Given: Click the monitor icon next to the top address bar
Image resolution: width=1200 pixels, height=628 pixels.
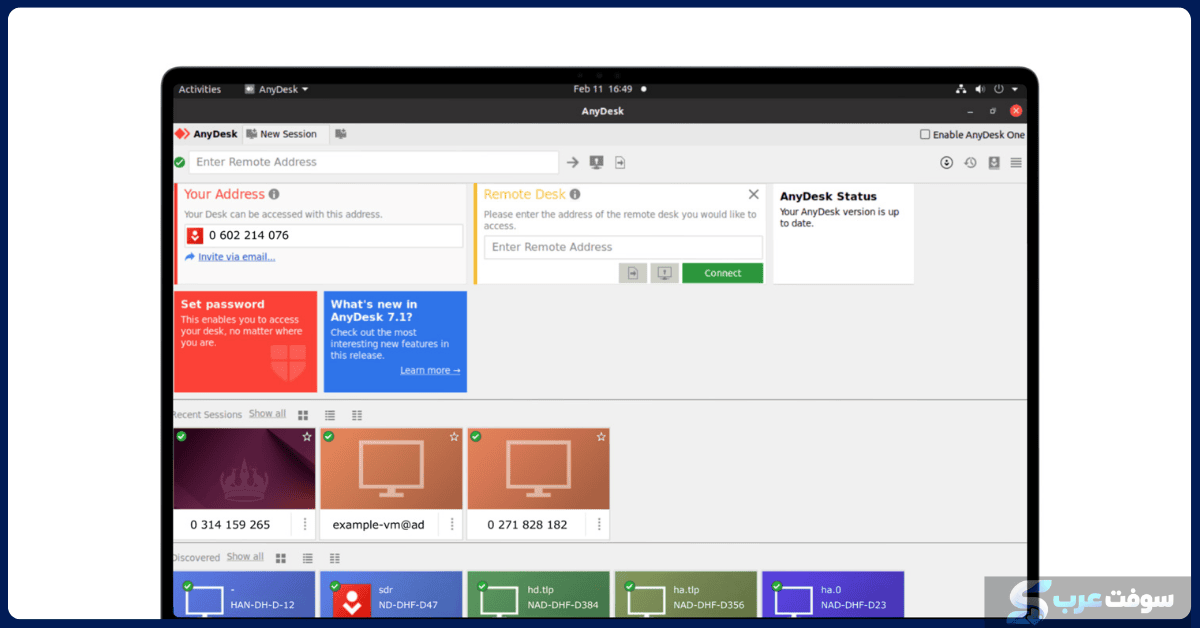Looking at the screenshot, I should click(x=597, y=162).
